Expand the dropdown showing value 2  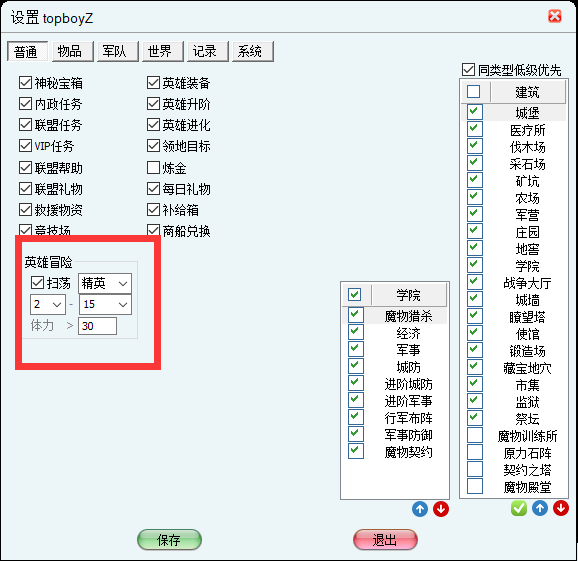click(x=48, y=304)
